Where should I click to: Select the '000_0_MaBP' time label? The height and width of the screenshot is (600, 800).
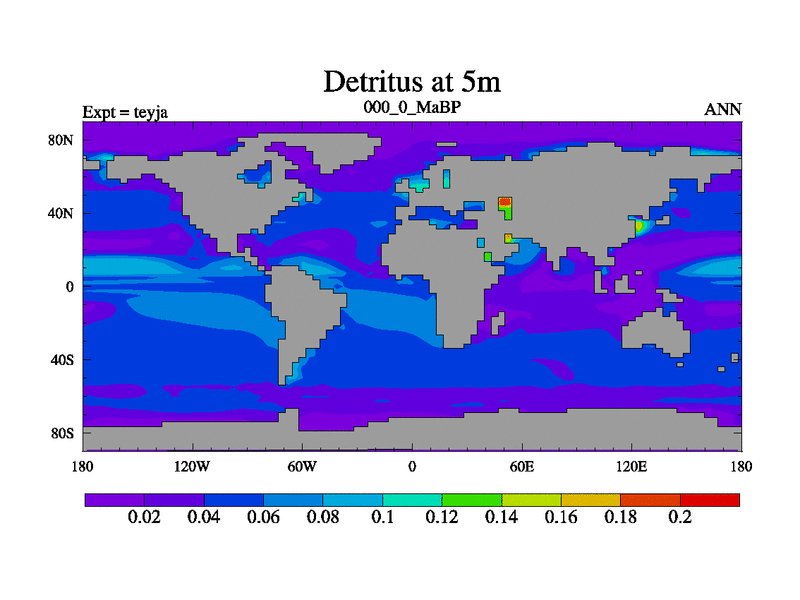(x=410, y=107)
